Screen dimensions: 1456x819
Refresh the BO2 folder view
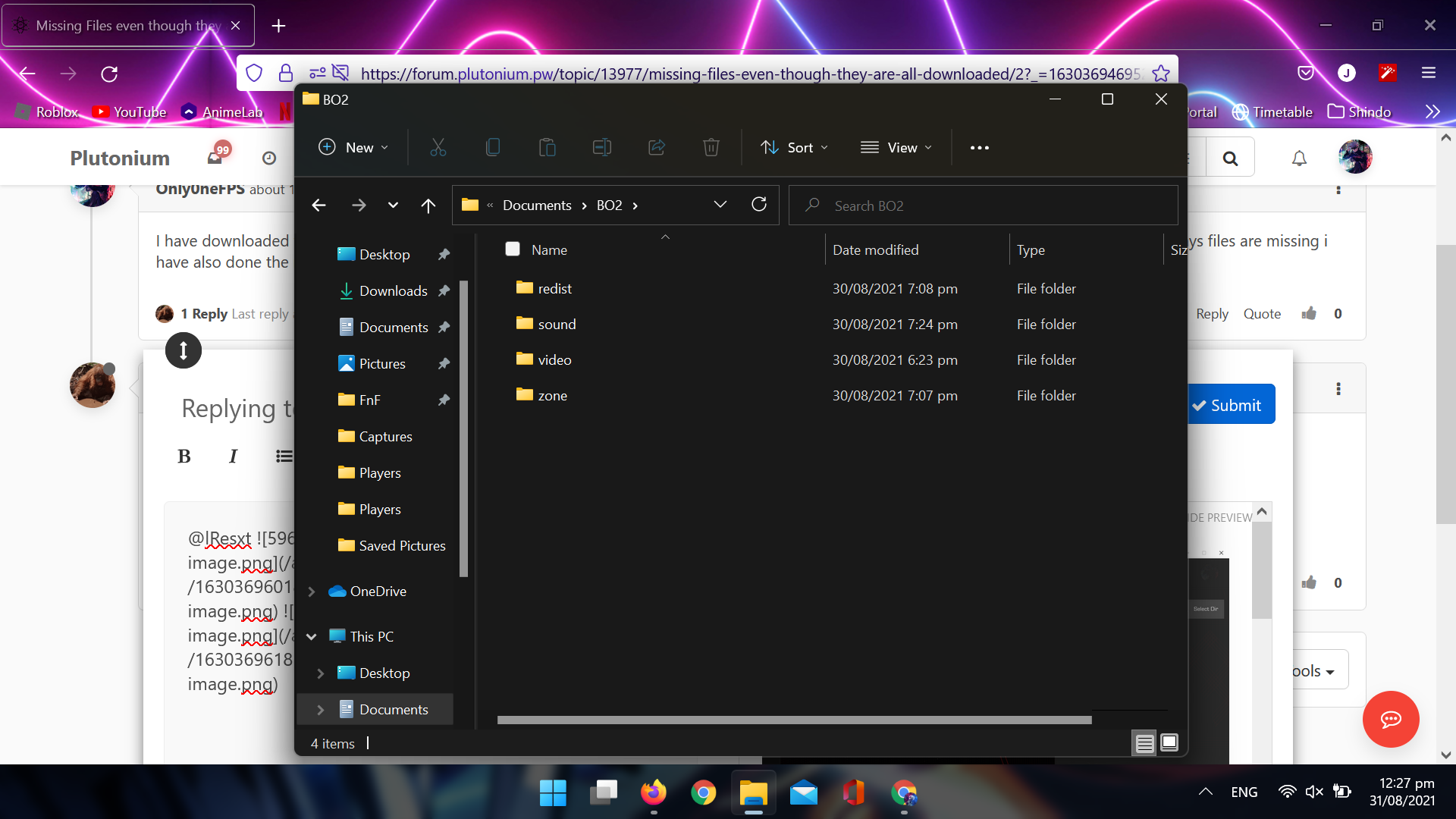pos(759,205)
